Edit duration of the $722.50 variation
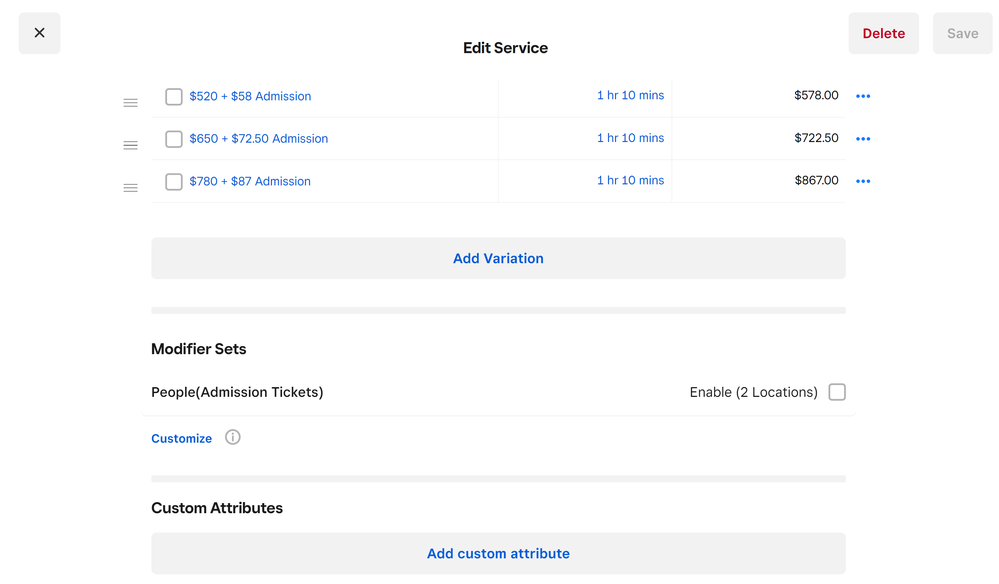Screen dimensions: 999x584 (630, 138)
